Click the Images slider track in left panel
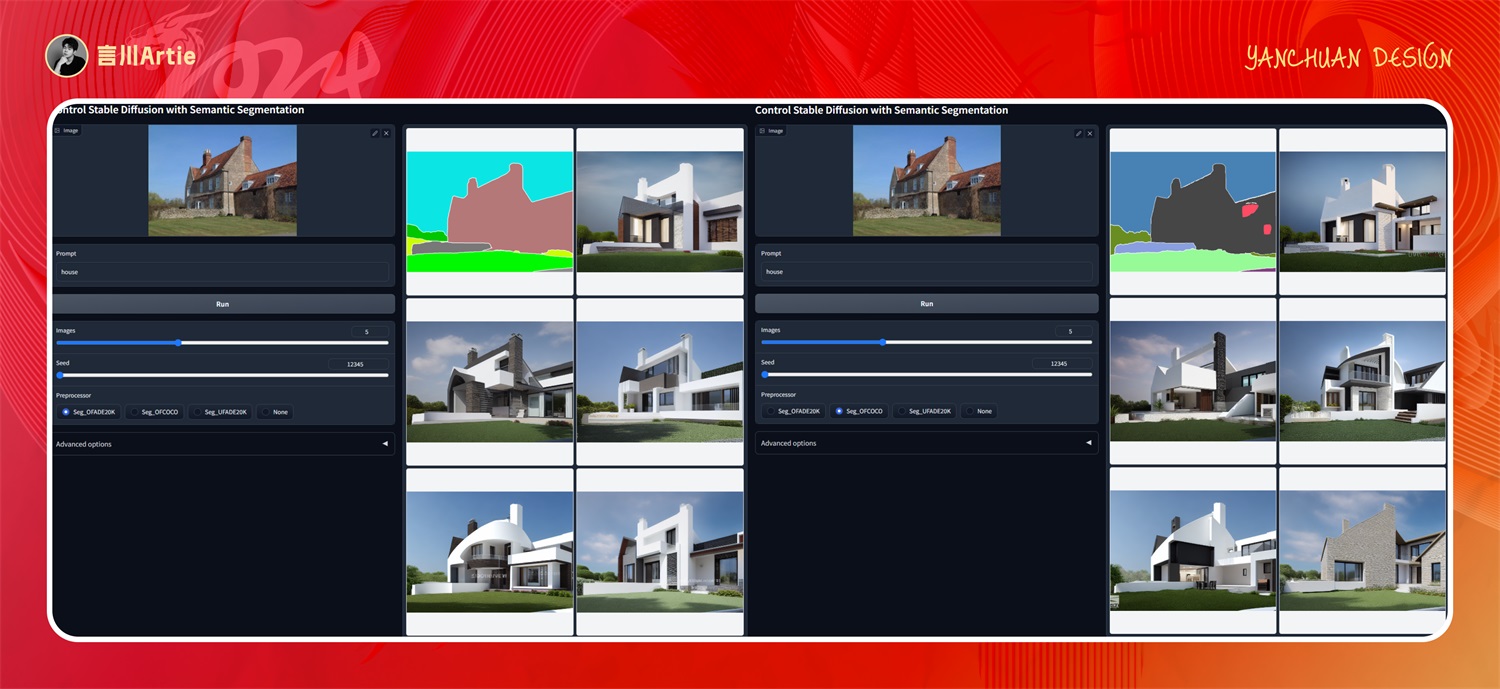 [x=223, y=343]
